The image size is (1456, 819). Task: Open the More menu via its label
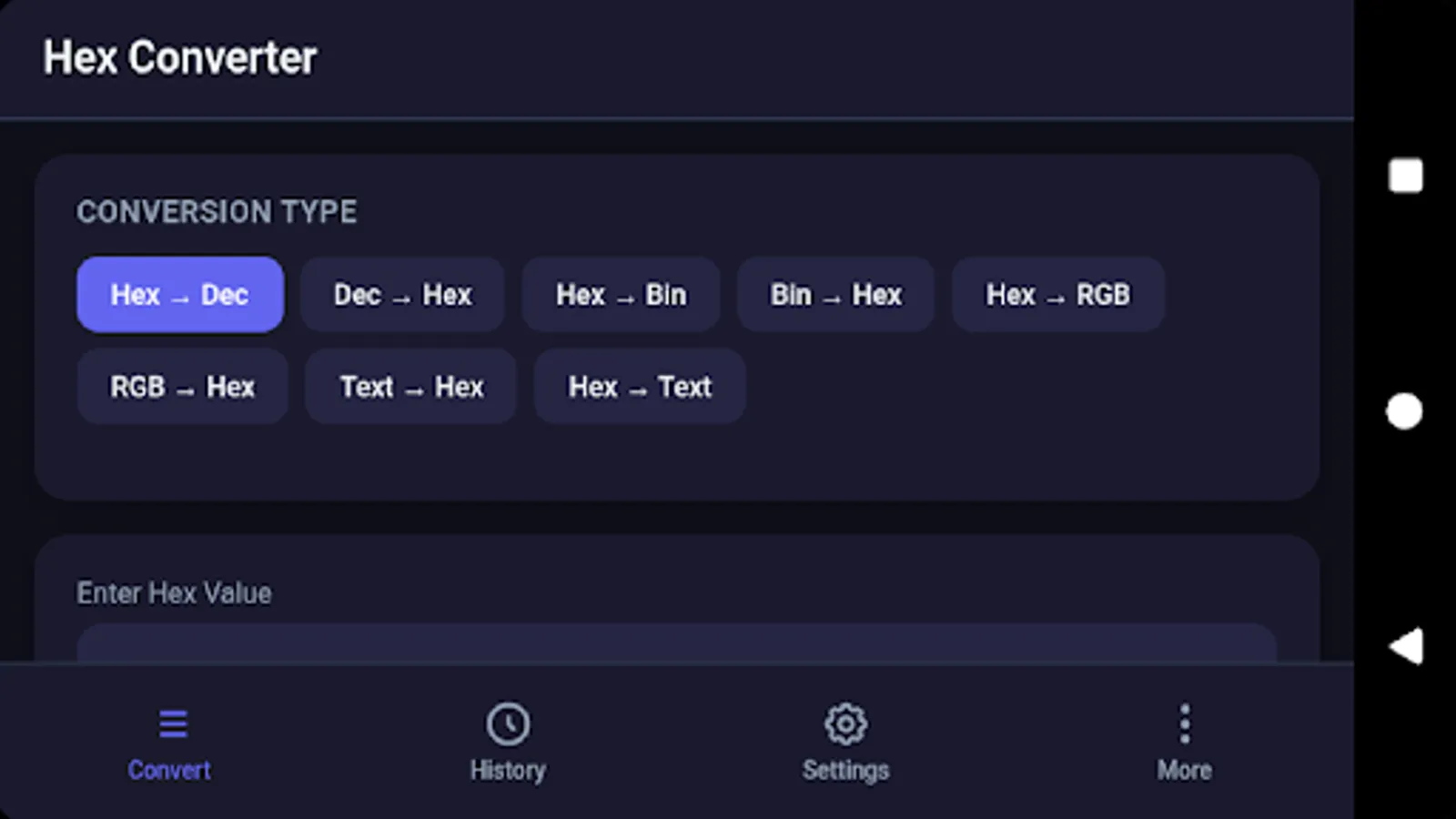click(1184, 769)
